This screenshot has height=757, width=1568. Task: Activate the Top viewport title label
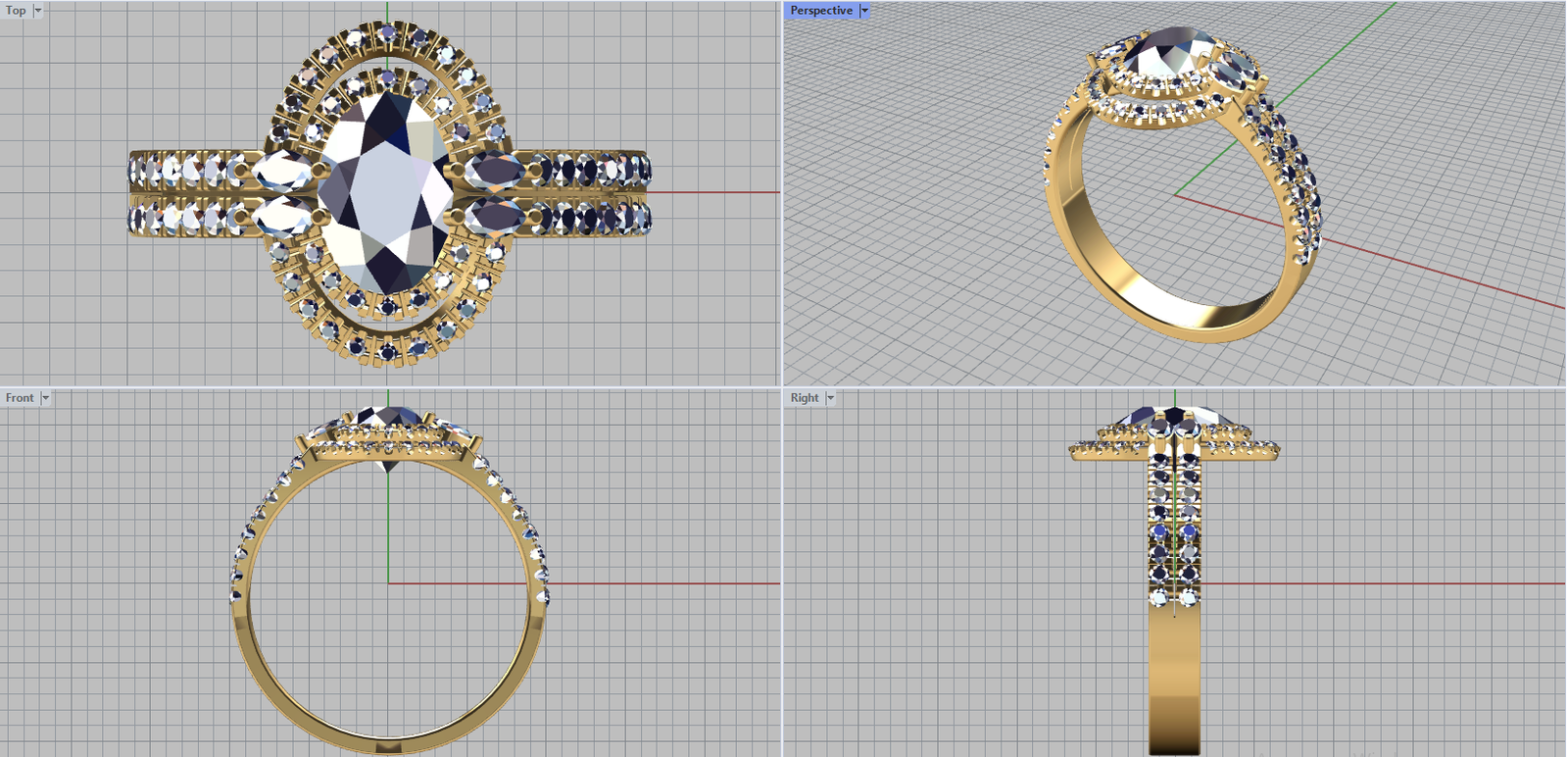[16, 11]
